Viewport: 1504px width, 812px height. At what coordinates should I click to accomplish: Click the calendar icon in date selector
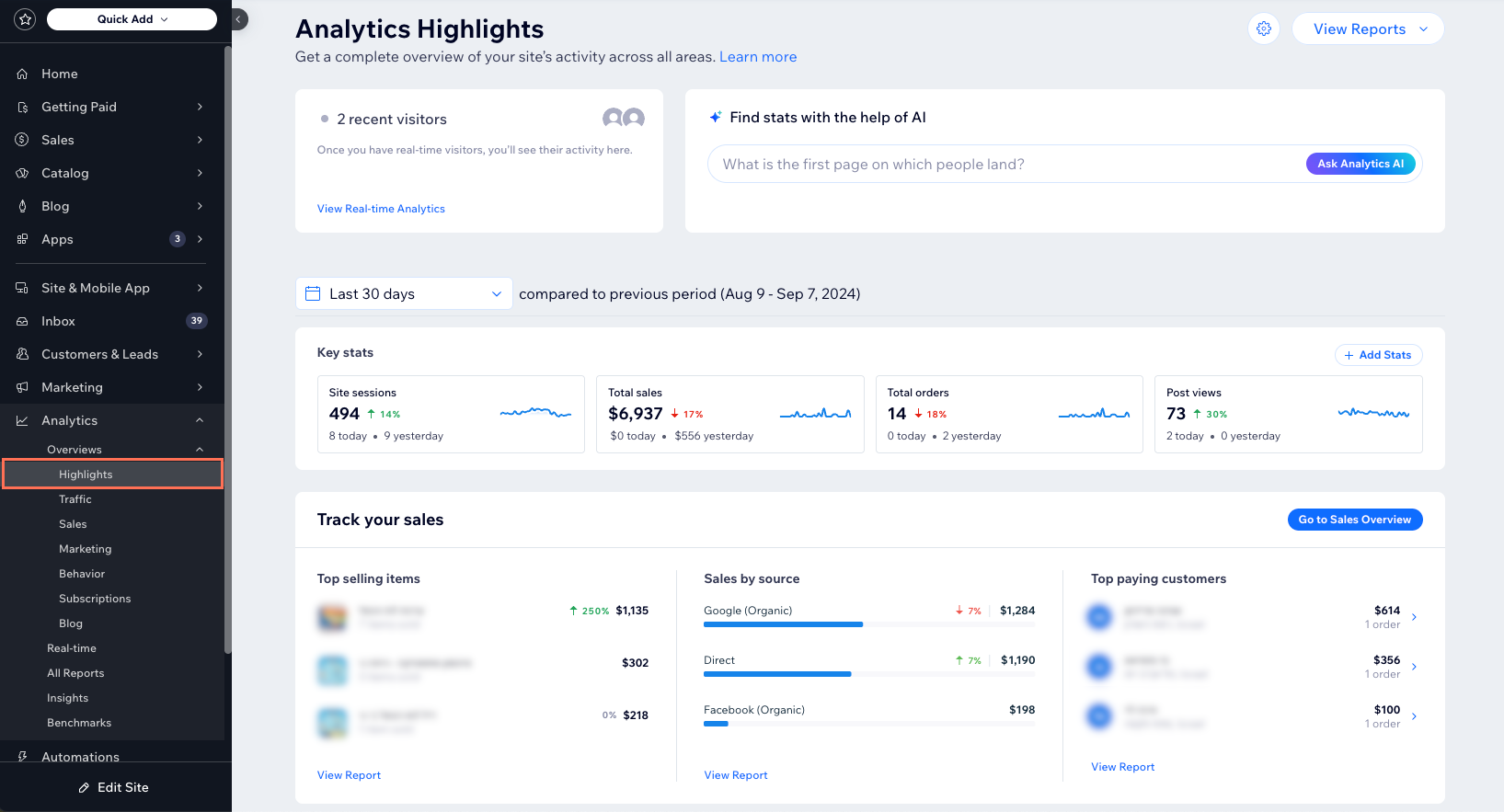pos(313,293)
